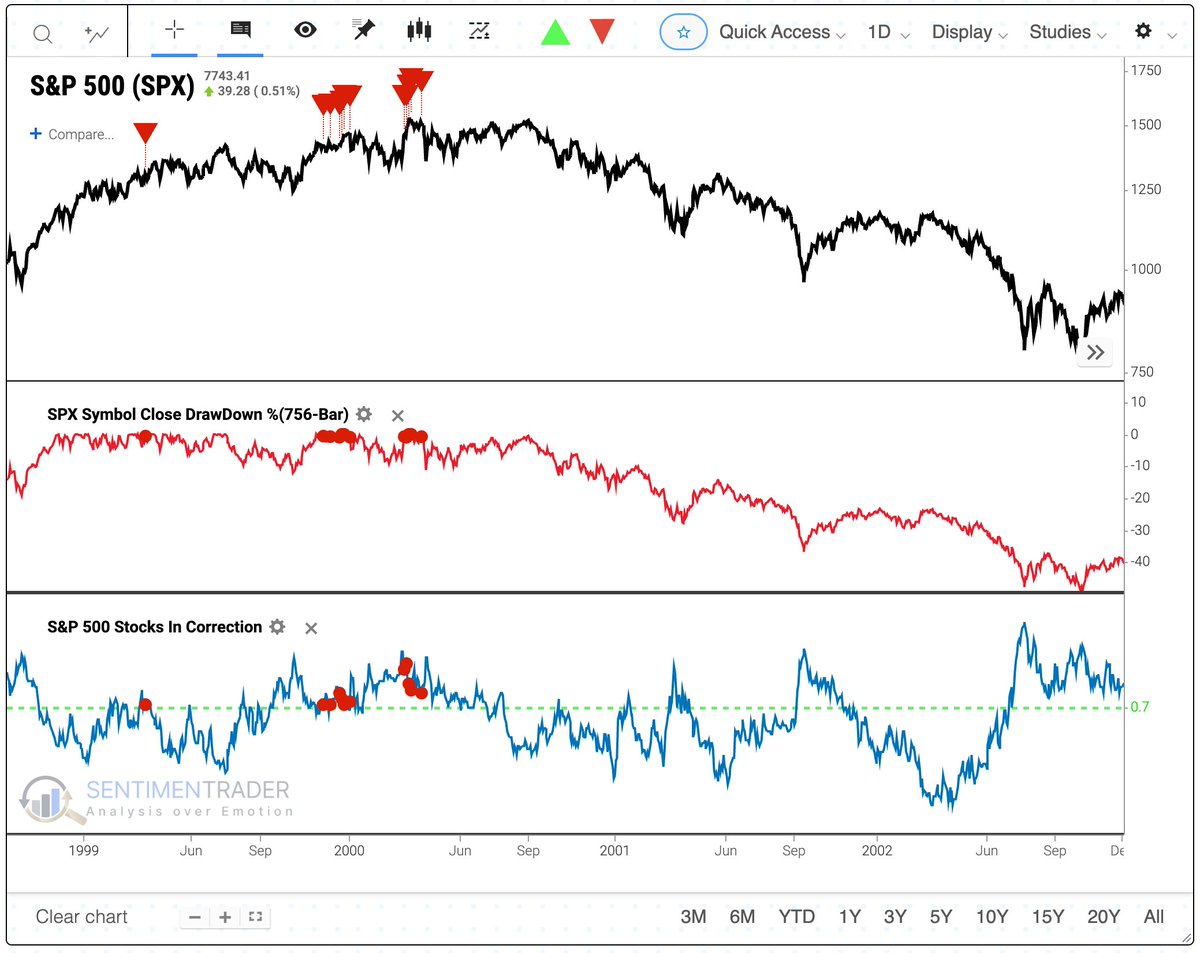This screenshot has height=953, width=1200.
Task: Select the All time range
Action: tap(1154, 916)
